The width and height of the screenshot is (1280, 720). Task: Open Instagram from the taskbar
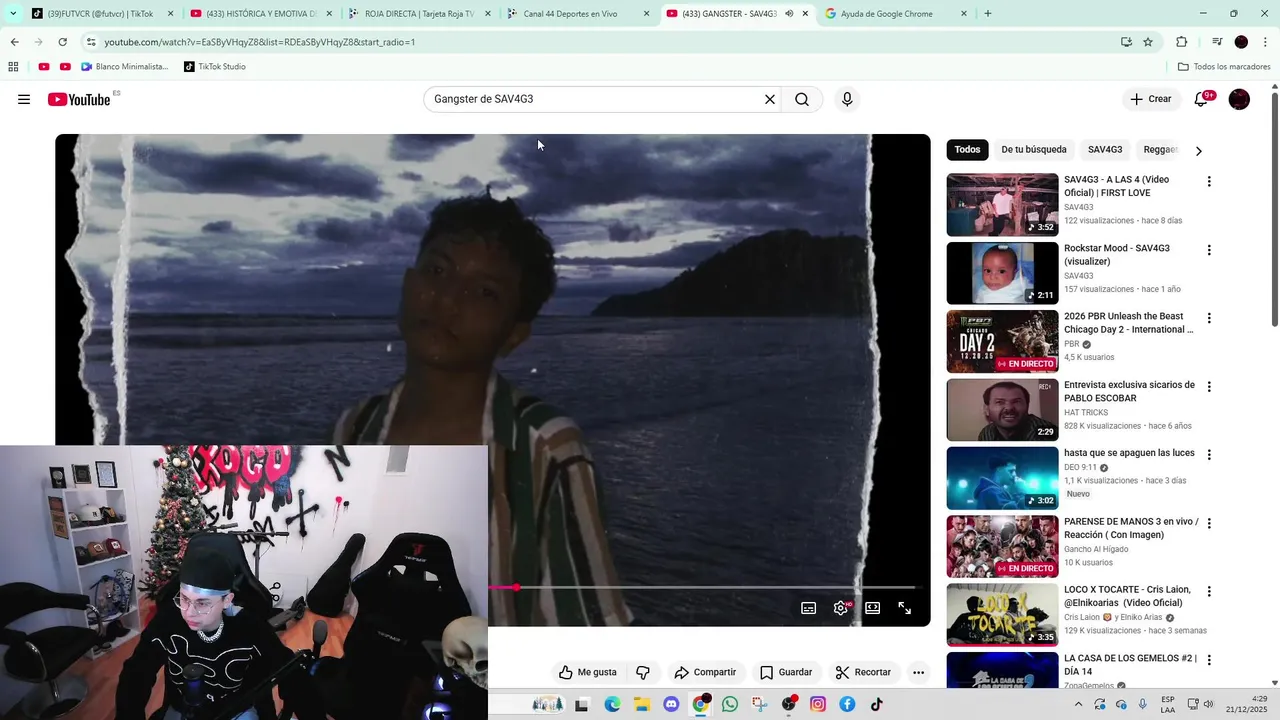tap(818, 704)
